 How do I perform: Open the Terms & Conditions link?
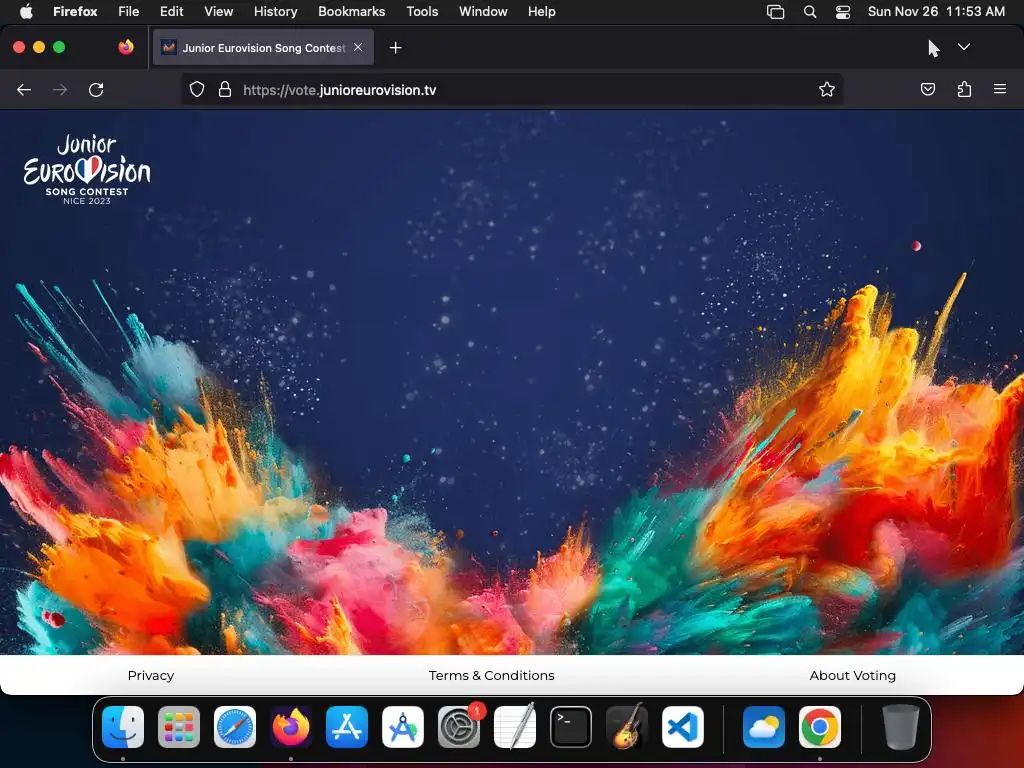pos(492,675)
